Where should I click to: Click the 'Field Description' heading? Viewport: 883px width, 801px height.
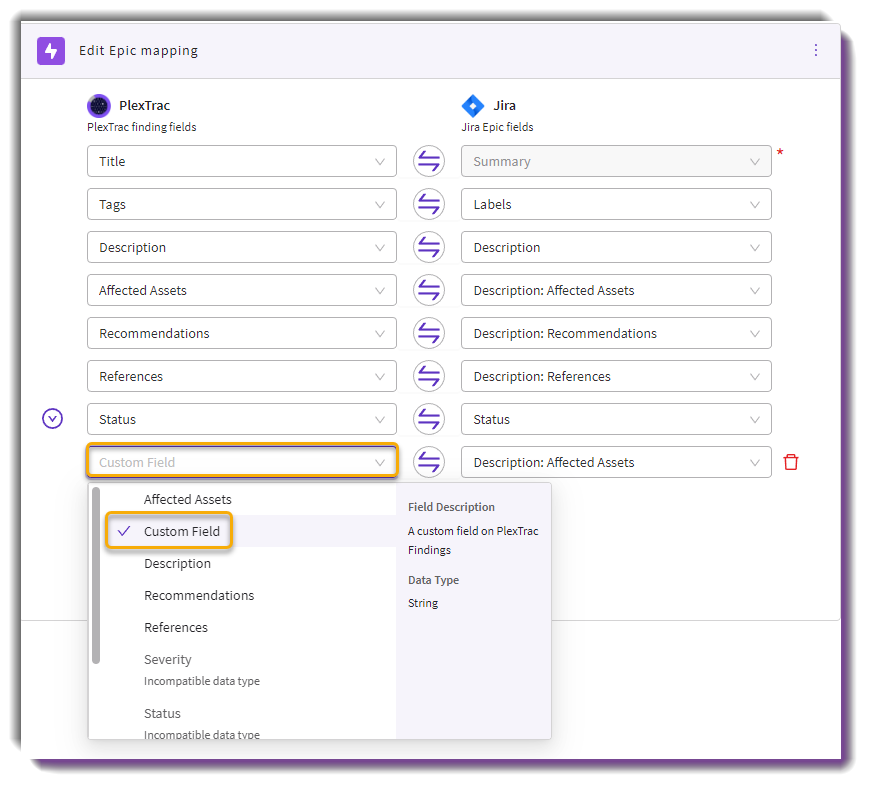(451, 507)
